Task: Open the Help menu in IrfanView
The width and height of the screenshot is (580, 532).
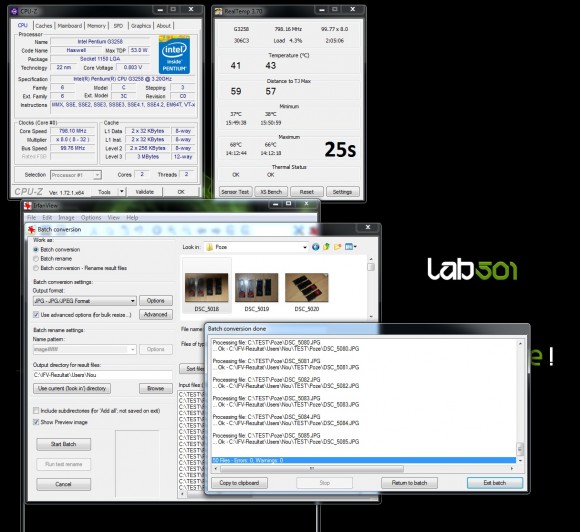Action: coord(132,218)
